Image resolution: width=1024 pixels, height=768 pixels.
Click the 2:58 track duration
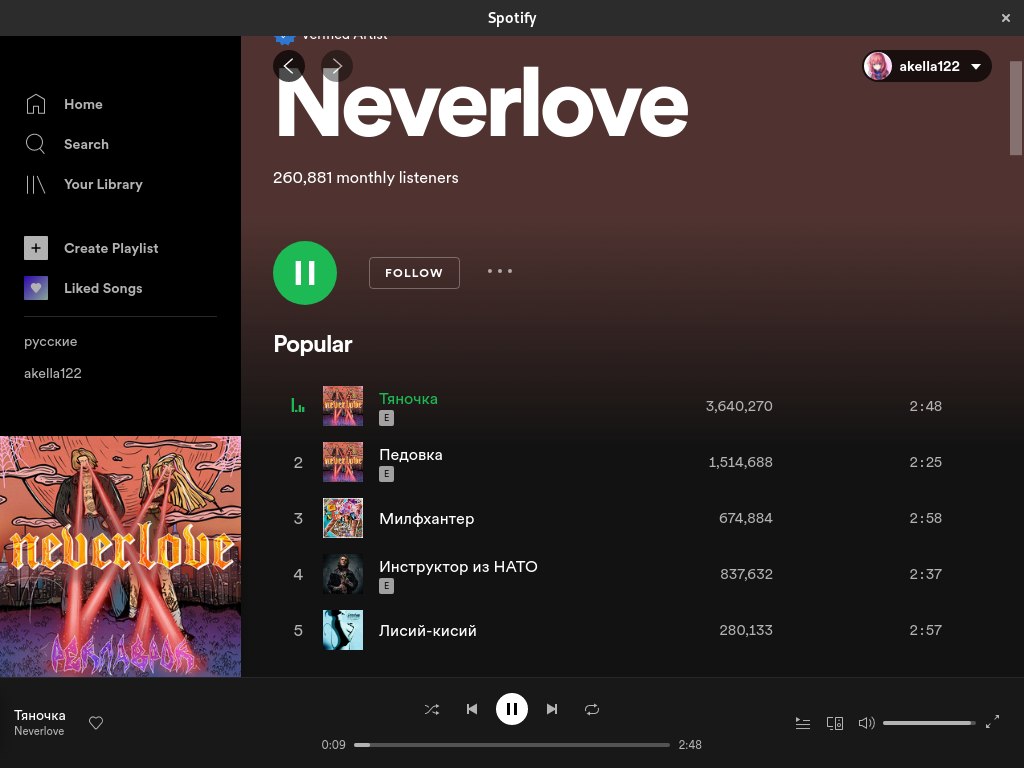point(925,519)
